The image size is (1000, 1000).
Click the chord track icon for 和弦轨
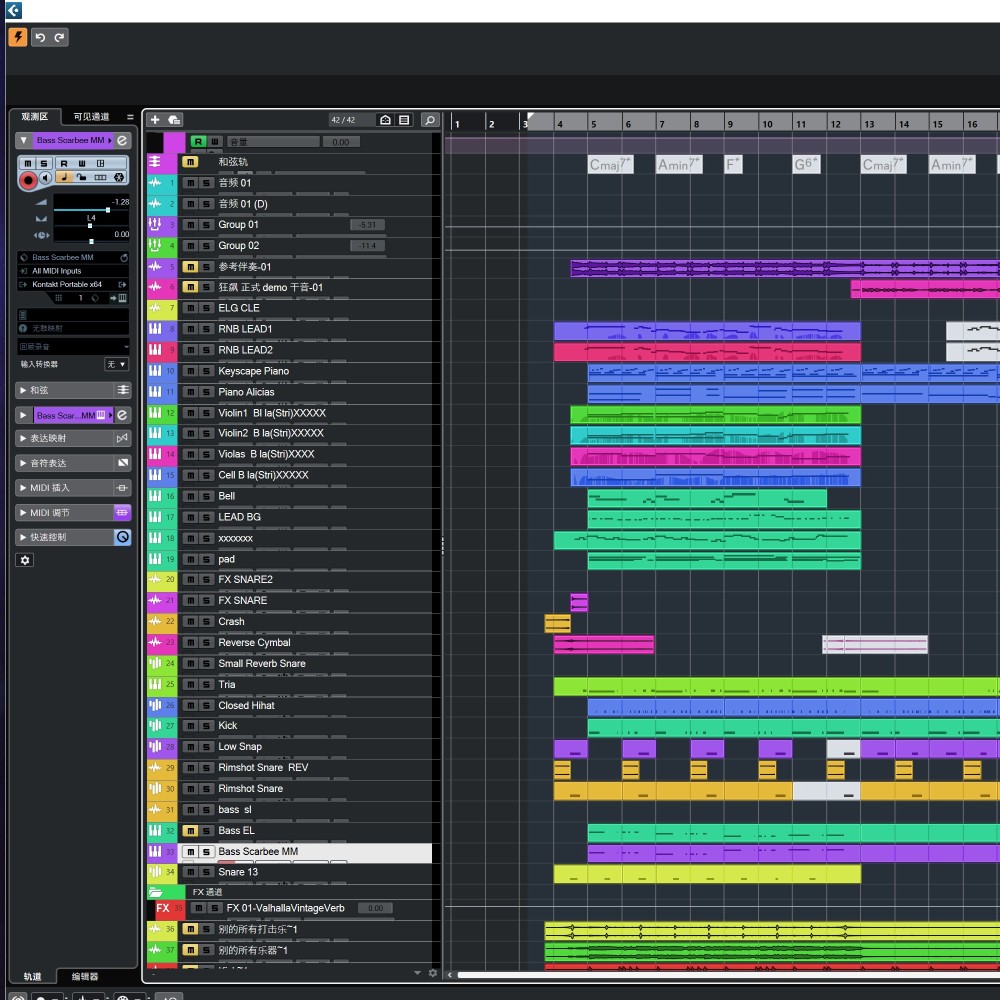(x=155, y=162)
